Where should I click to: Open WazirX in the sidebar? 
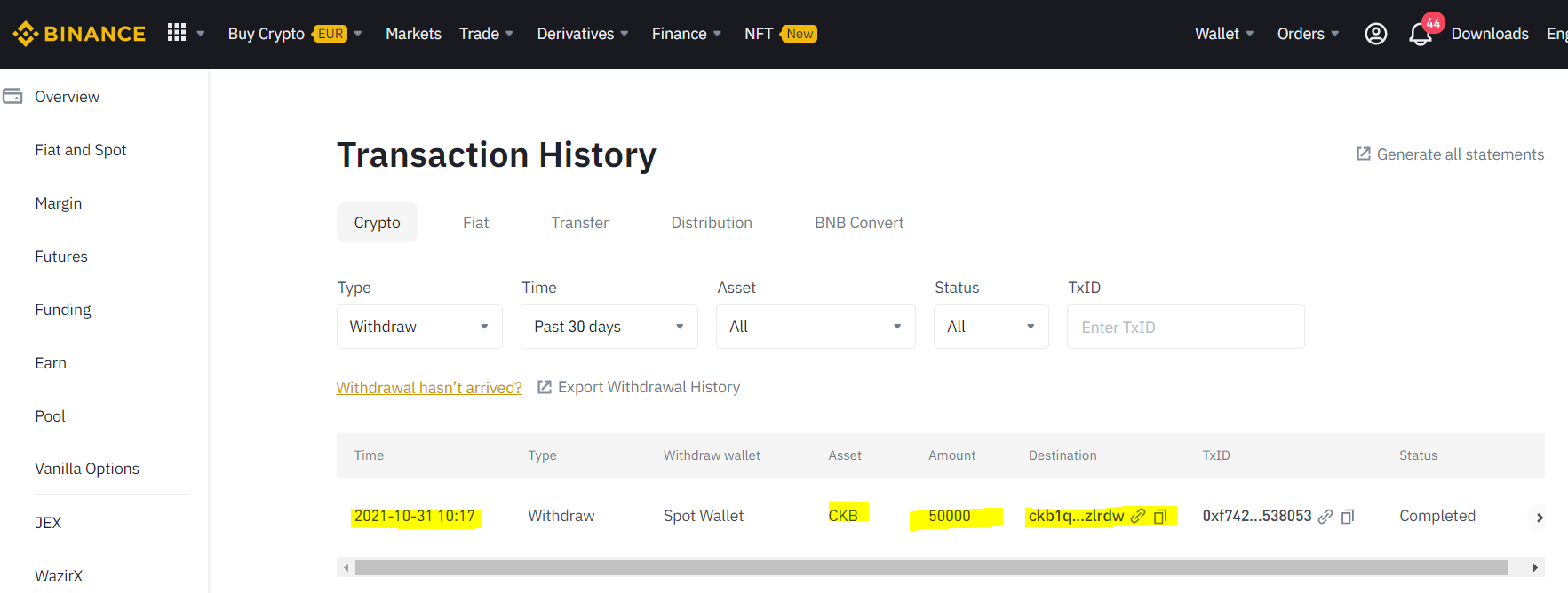tap(59, 576)
